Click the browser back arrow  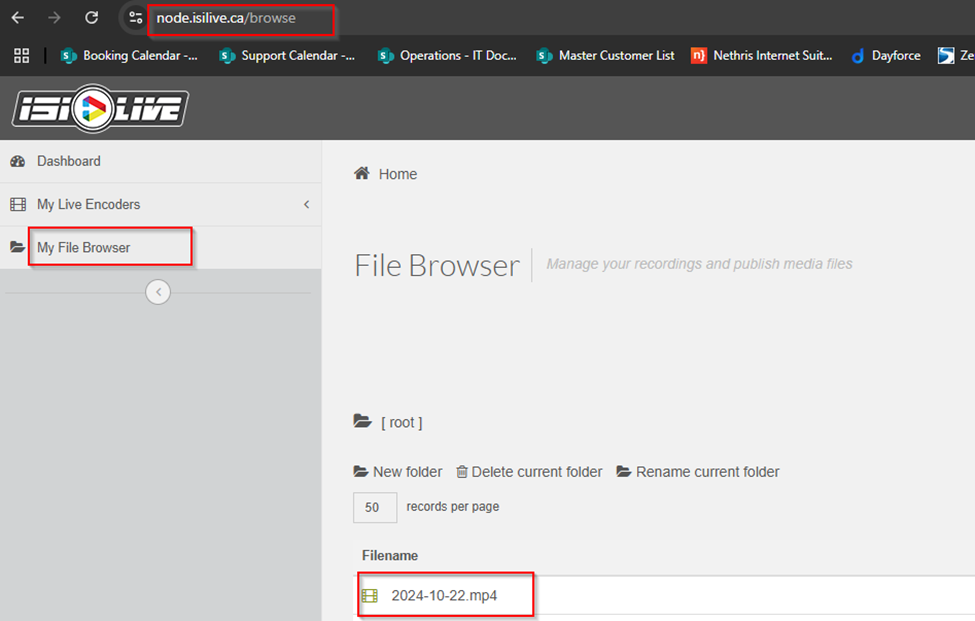pyautogui.click(x=18, y=18)
